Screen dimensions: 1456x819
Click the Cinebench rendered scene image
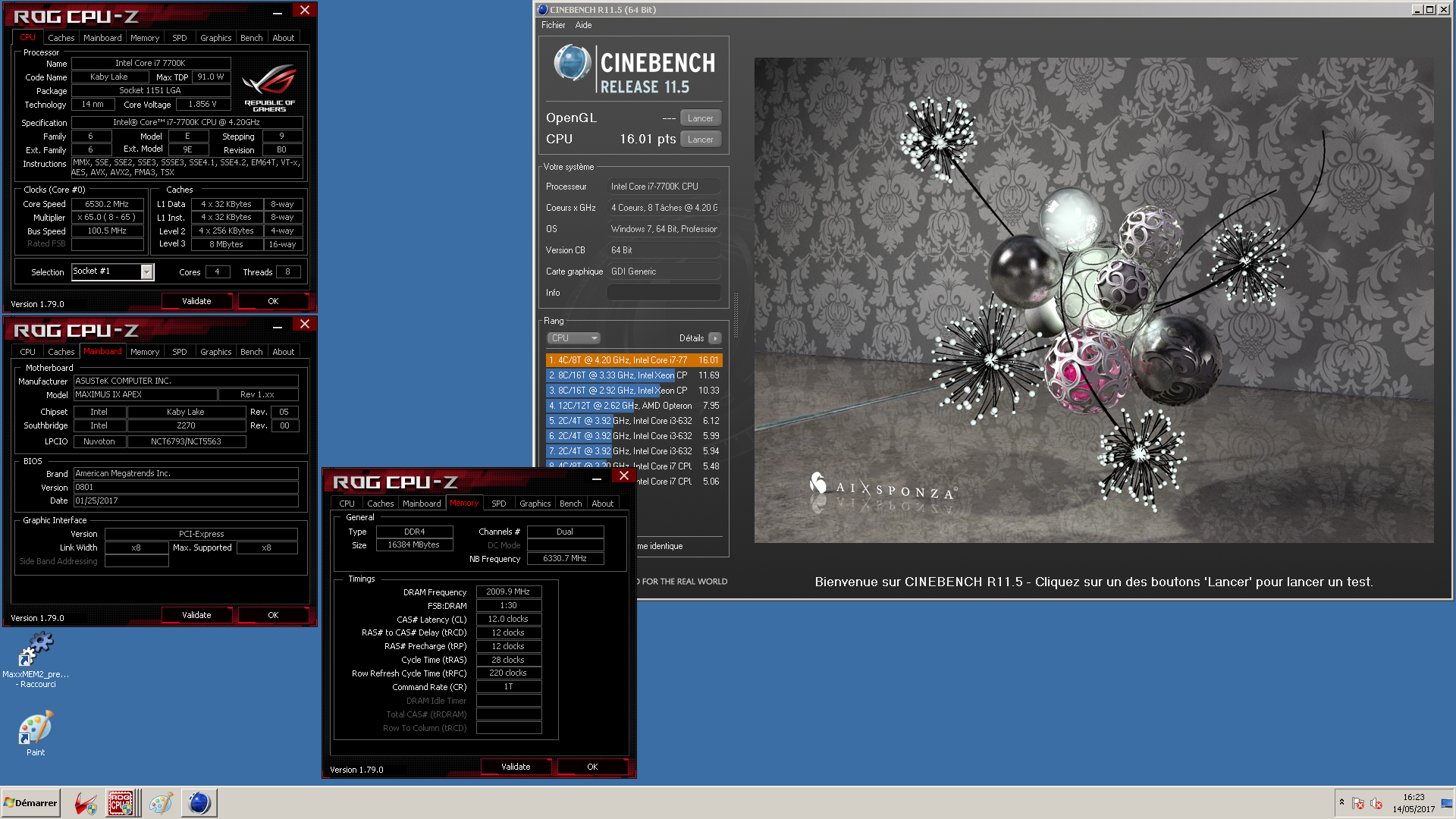pos(1094,300)
